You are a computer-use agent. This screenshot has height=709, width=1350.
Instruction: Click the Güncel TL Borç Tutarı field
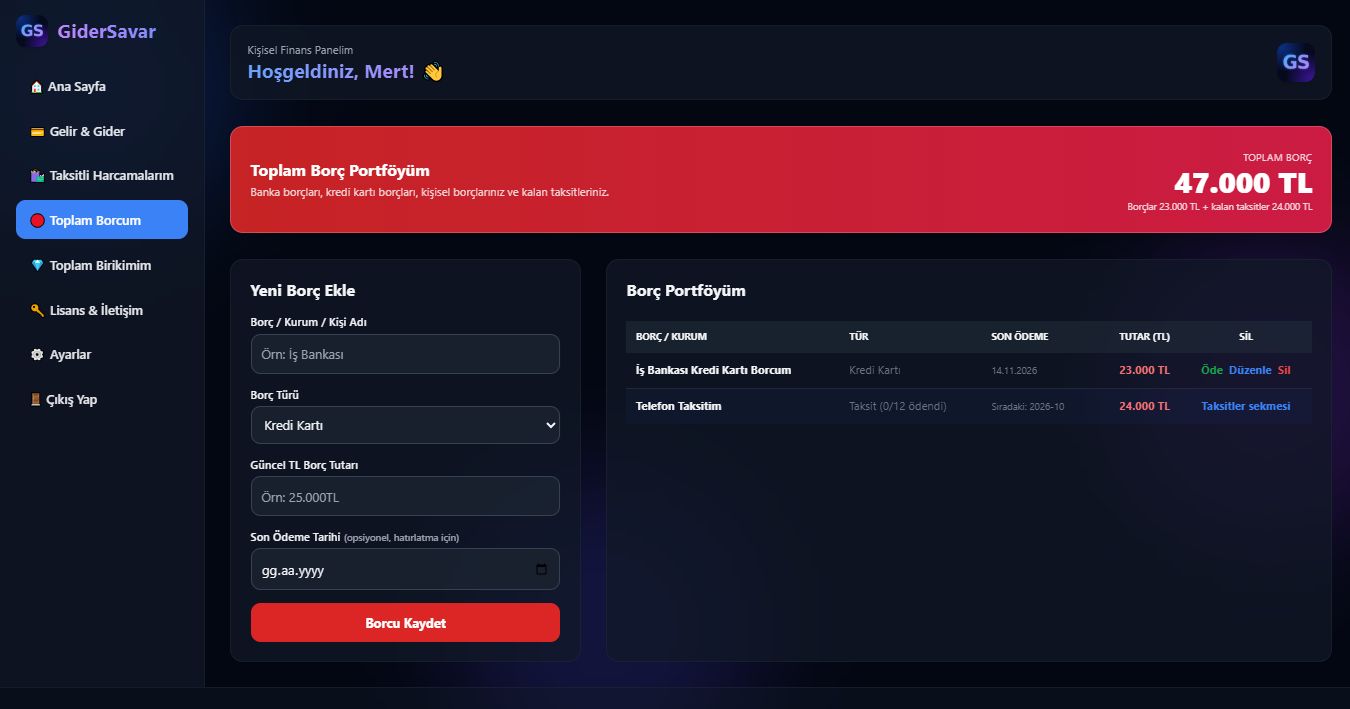[x=405, y=497]
